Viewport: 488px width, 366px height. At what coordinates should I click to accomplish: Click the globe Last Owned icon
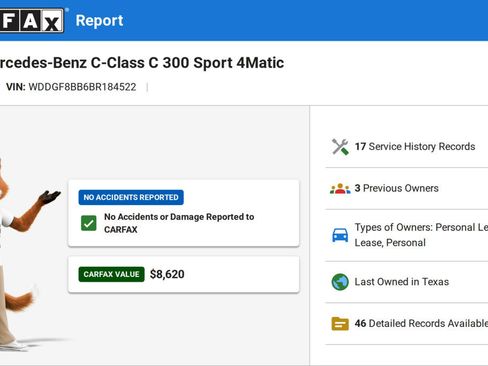pyautogui.click(x=340, y=282)
